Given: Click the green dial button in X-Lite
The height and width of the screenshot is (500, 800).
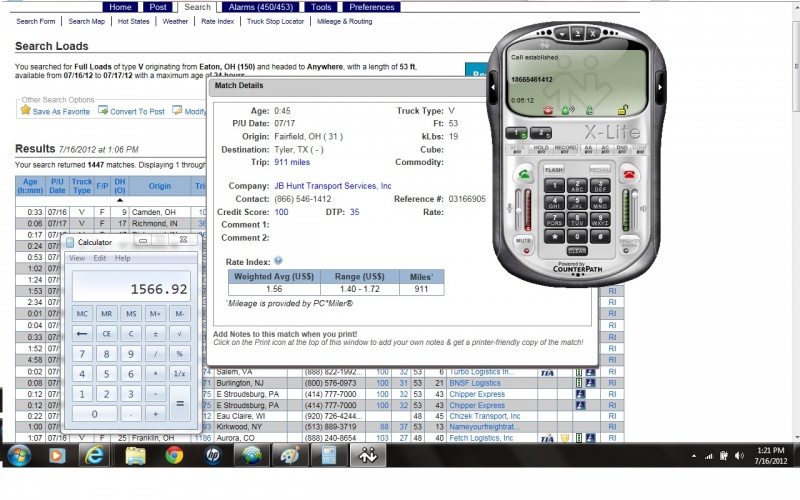Looking at the screenshot, I should [x=524, y=174].
